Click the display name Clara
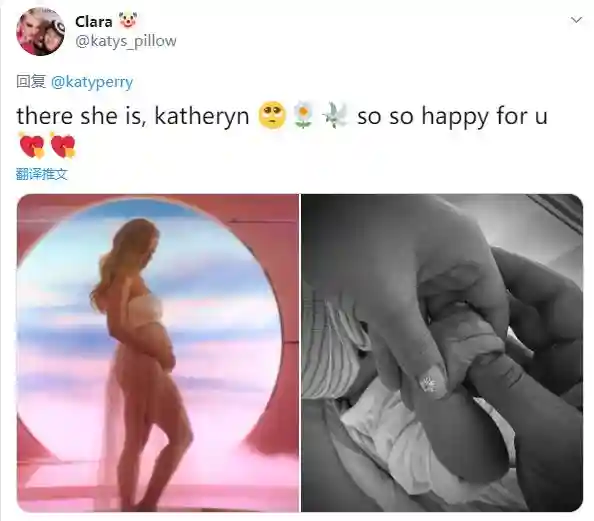The height and width of the screenshot is (521, 594). click(94, 22)
